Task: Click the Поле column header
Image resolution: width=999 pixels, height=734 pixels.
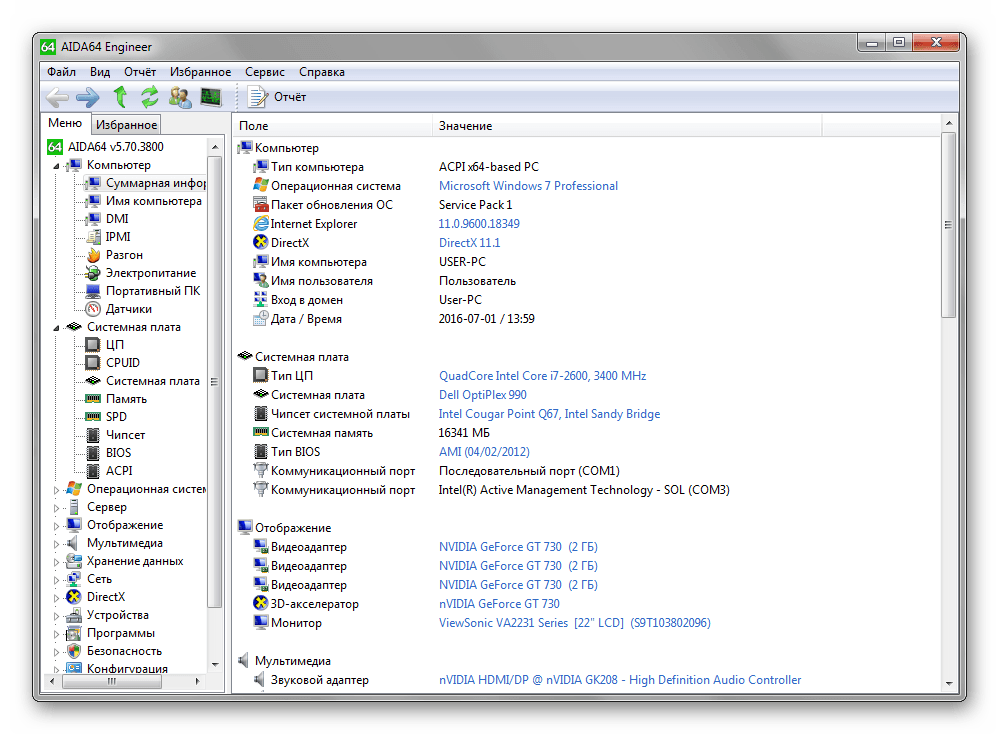Action: click(x=333, y=126)
